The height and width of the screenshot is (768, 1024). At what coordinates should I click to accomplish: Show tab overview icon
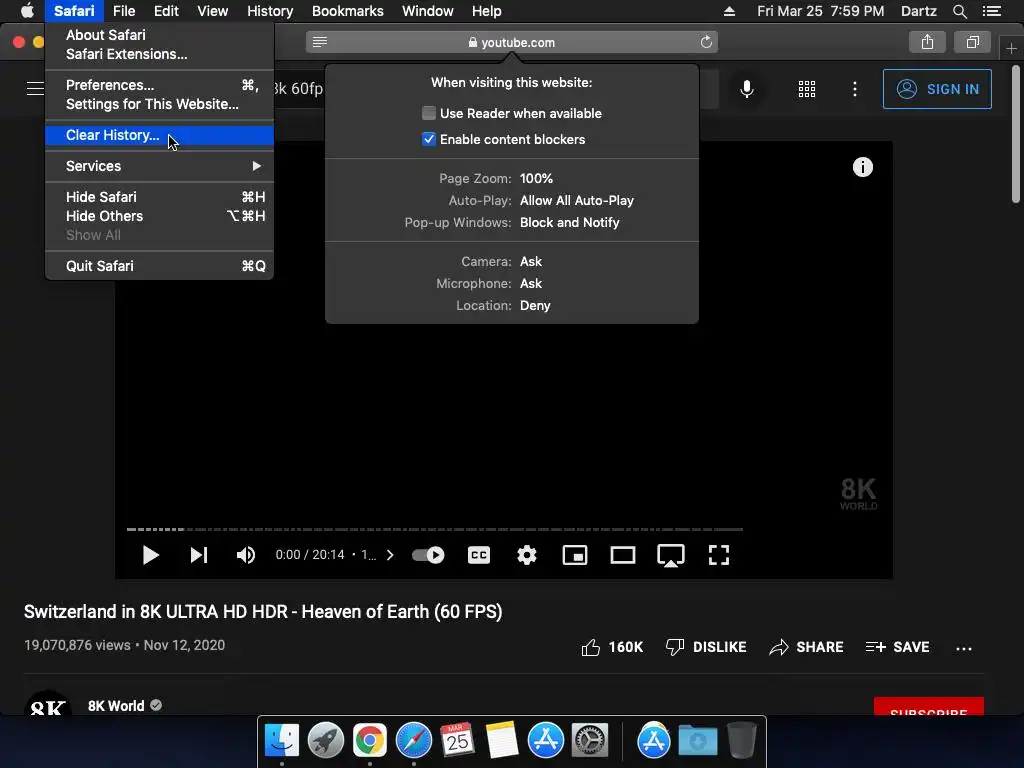(x=972, y=42)
